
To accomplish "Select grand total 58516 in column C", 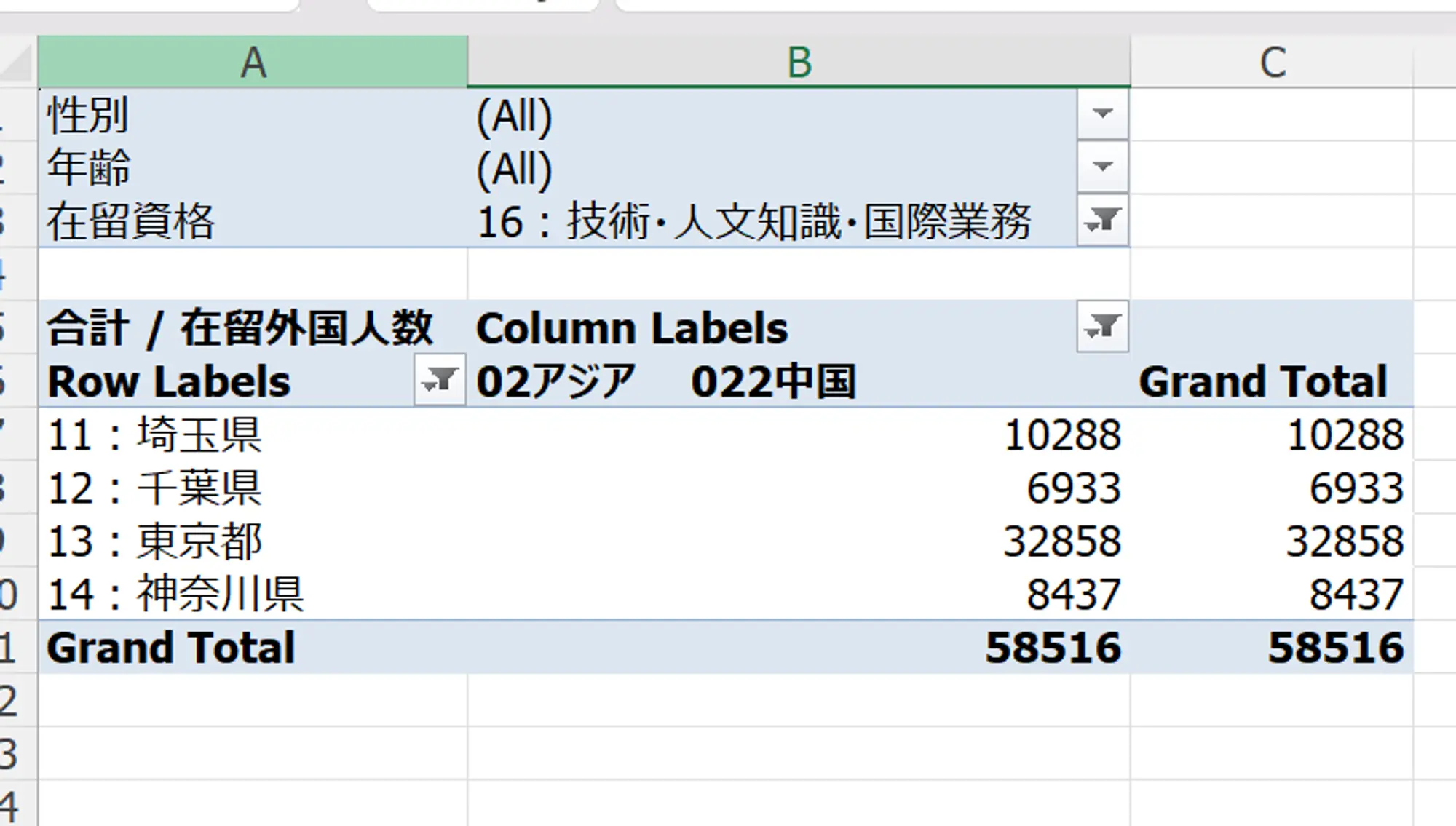I will [1272, 647].
